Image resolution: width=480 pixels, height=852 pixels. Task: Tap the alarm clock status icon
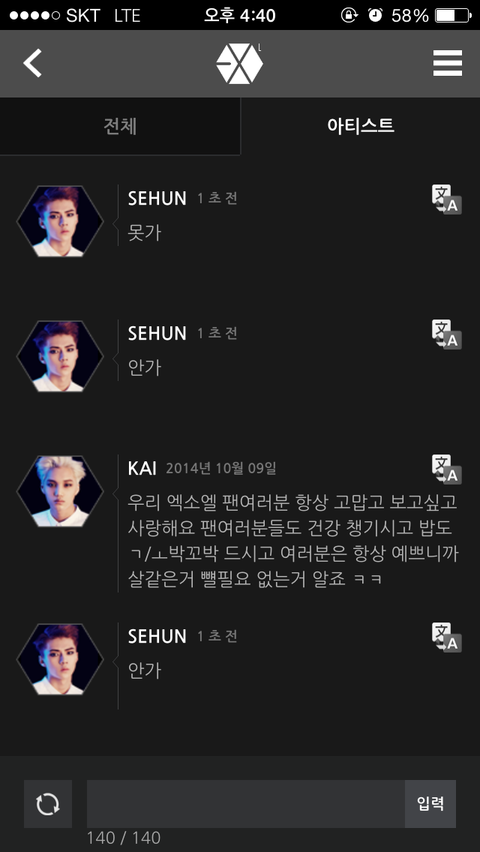click(x=375, y=15)
